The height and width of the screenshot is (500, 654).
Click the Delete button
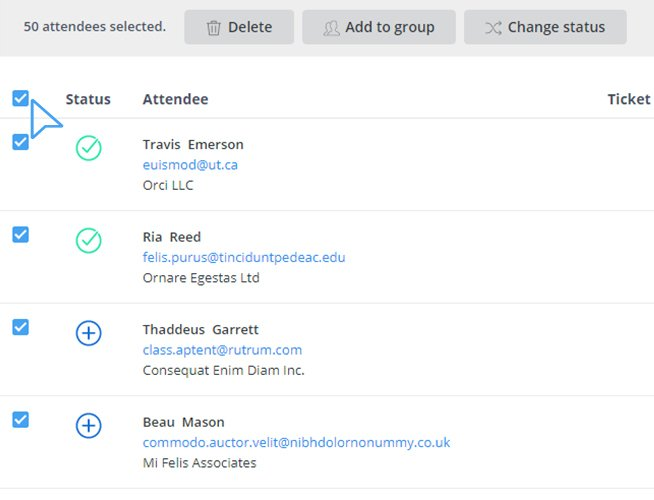coord(239,27)
